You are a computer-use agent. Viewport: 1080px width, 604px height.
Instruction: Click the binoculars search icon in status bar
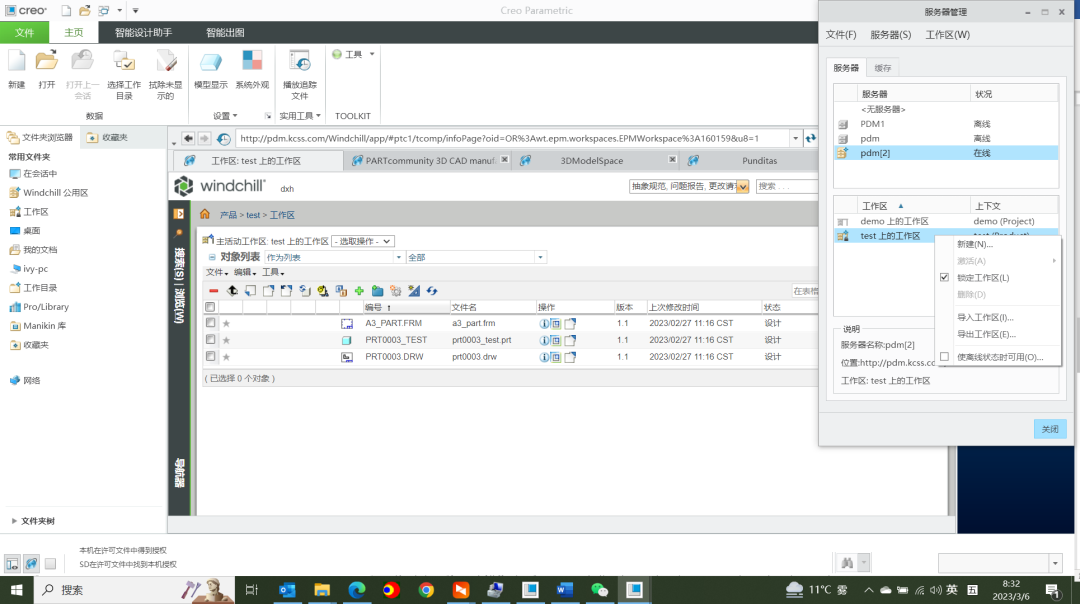[847, 563]
